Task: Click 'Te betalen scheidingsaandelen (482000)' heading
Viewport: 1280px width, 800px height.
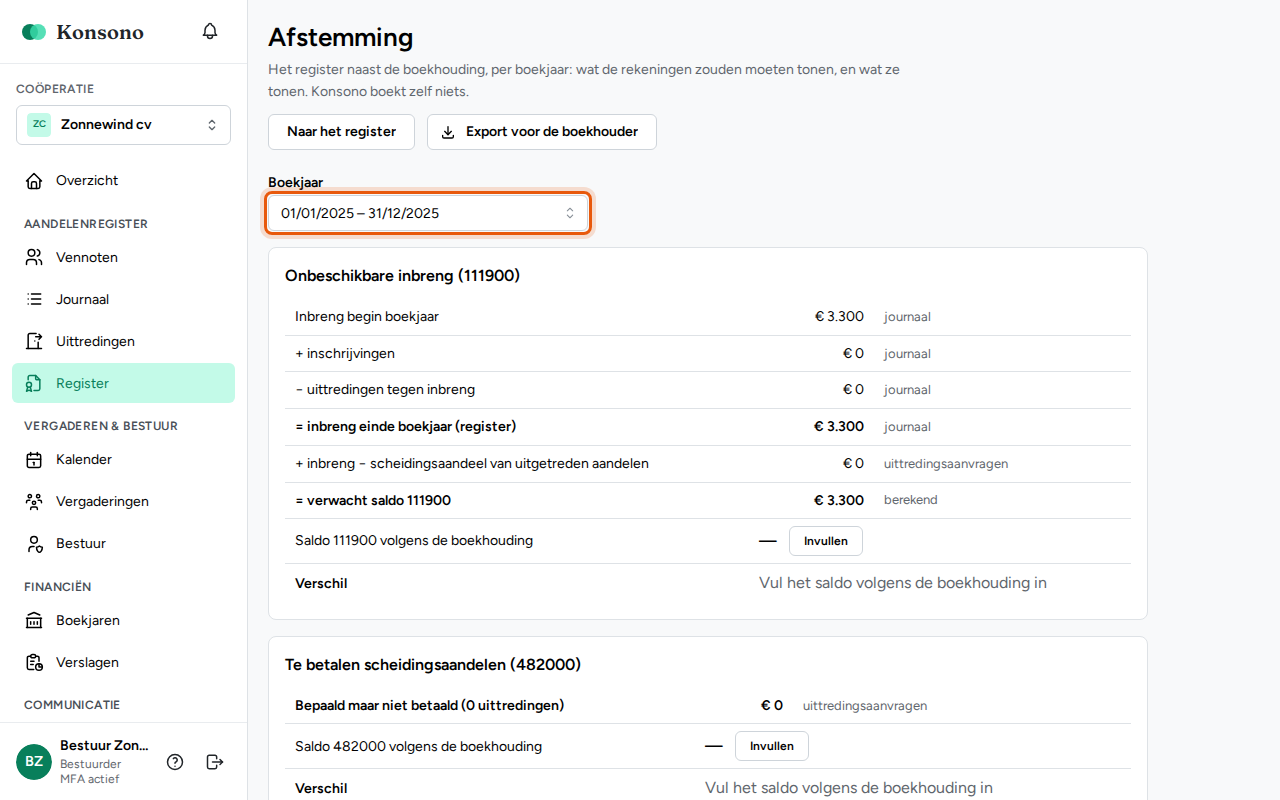Action: 433,665
